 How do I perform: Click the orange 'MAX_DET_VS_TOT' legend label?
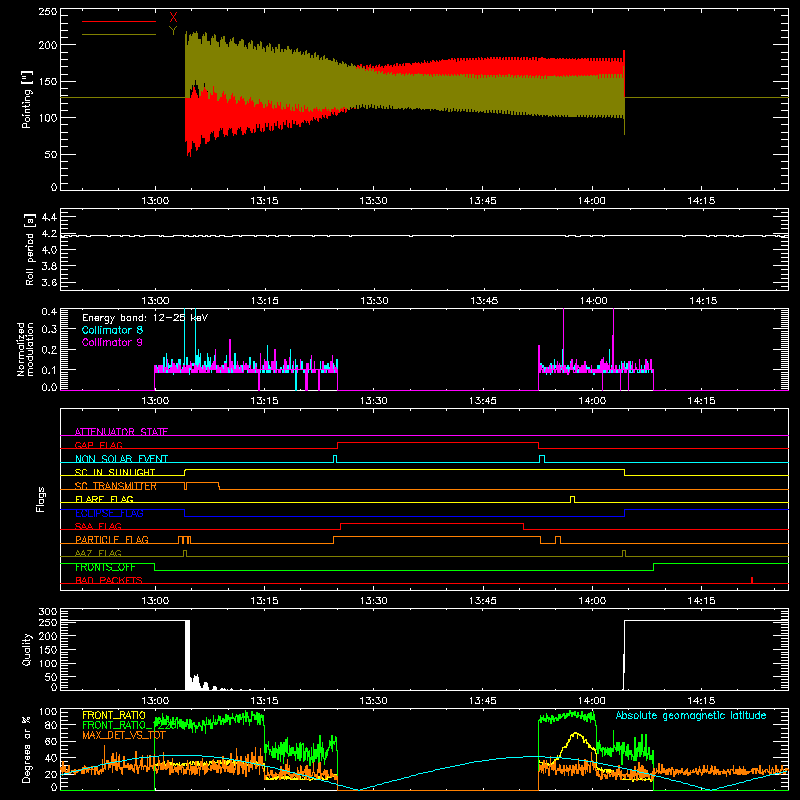pyautogui.click(x=123, y=735)
